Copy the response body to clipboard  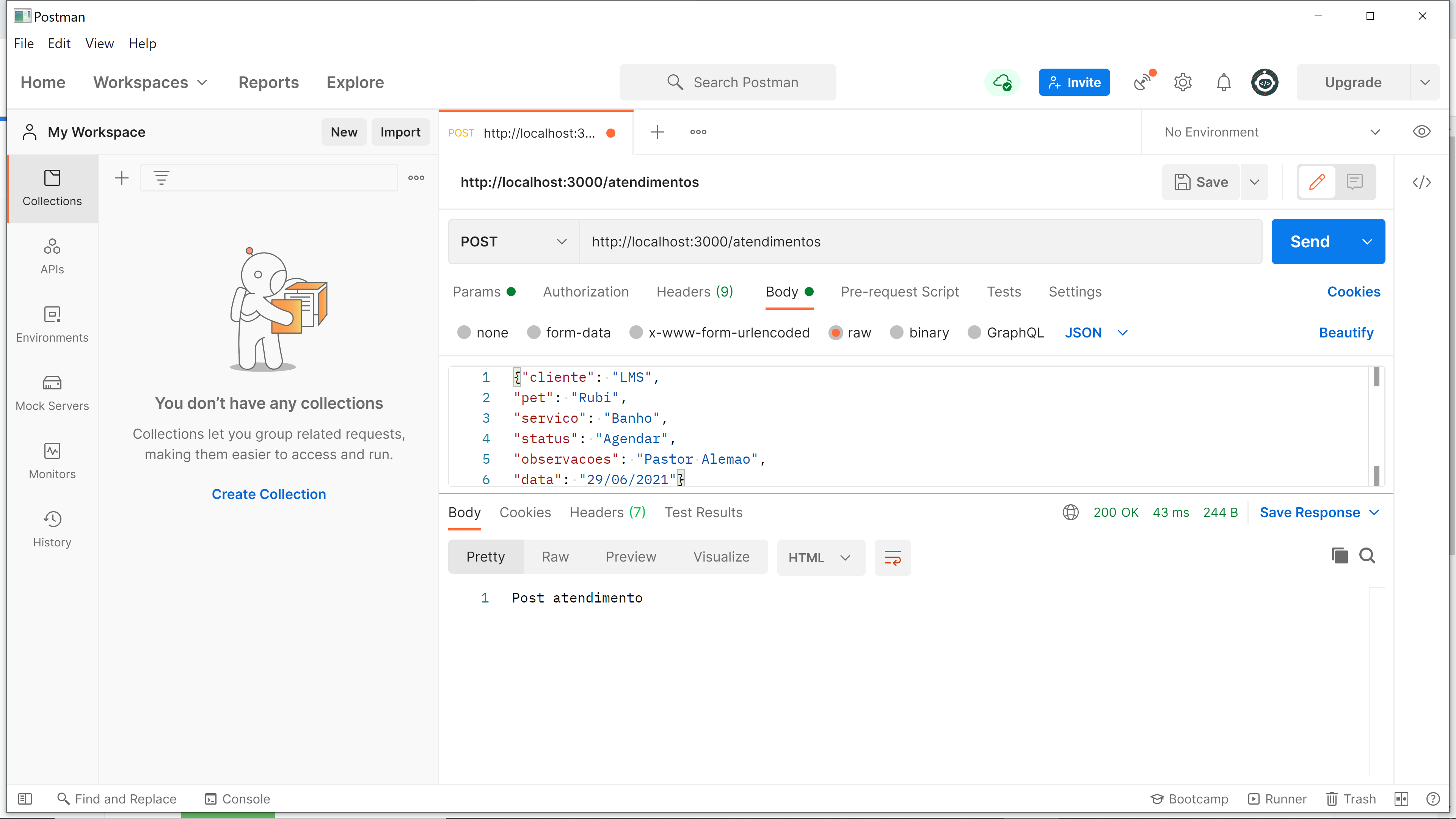click(x=1340, y=556)
